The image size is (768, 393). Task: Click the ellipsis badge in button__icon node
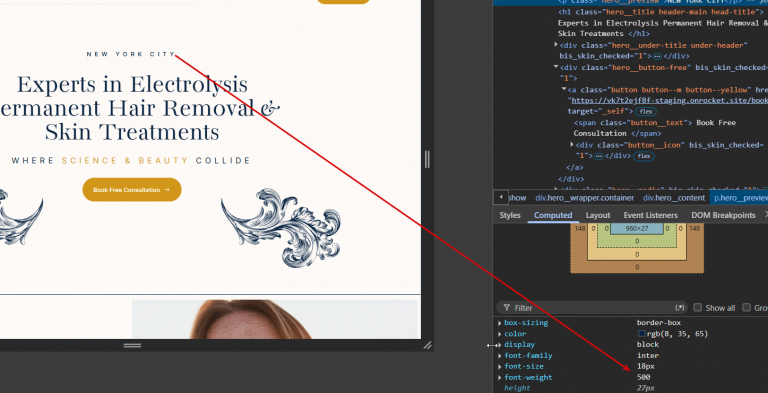(599, 156)
